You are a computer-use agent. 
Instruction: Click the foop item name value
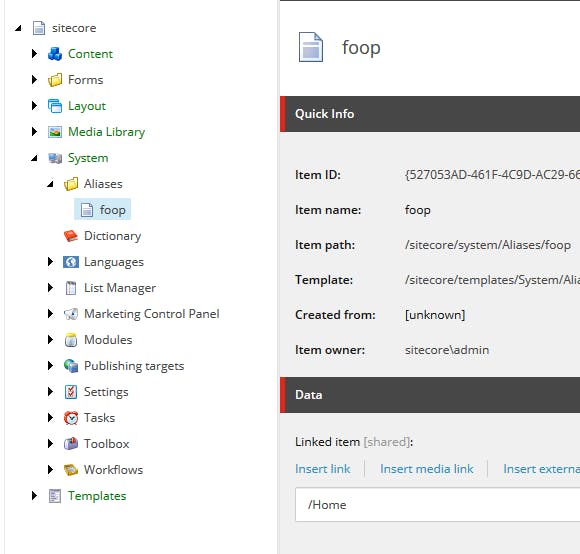coord(418,210)
